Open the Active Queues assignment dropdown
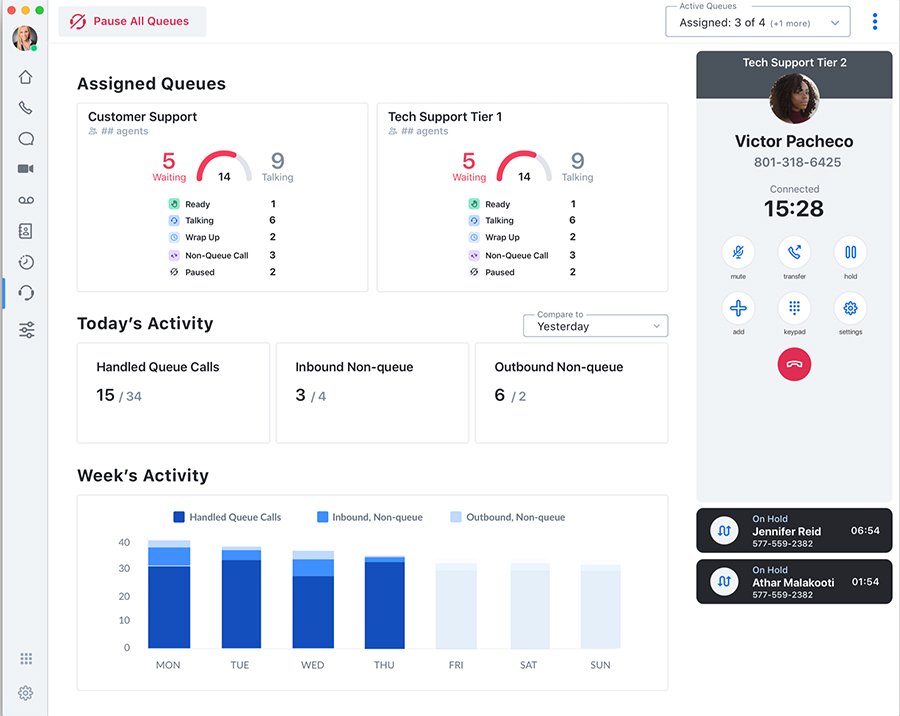 [757, 20]
